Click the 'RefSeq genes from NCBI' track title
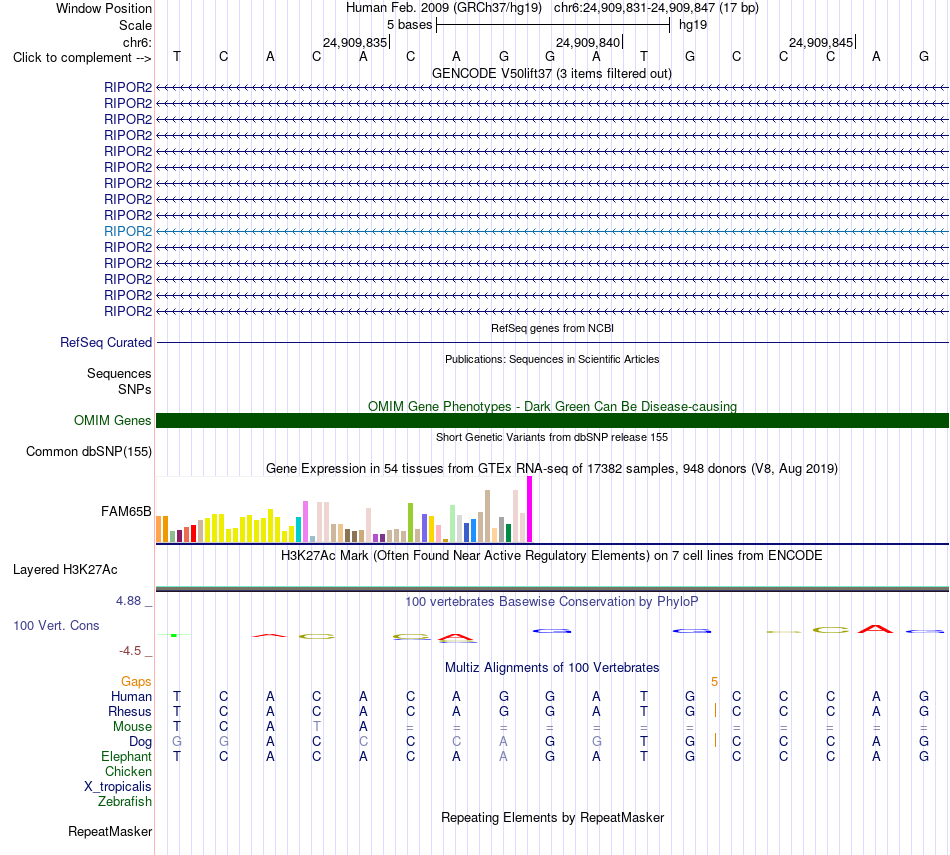Image resolution: width=950 pixels, height=855 pixels. [552, 328]
